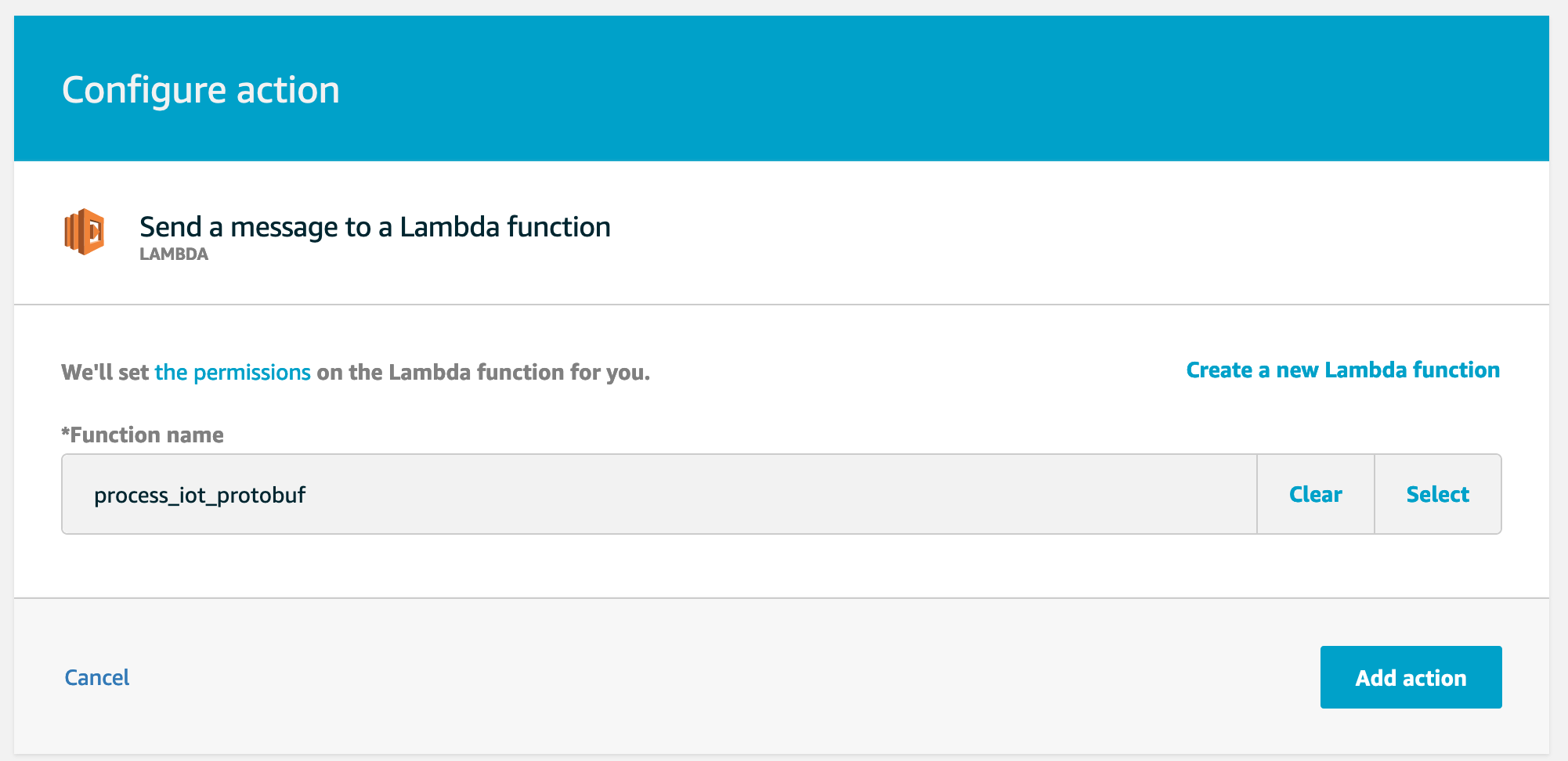Confirm with the Add action button
The image size is (1568, 761).
pyautogui.click(x=1411, y=677)
